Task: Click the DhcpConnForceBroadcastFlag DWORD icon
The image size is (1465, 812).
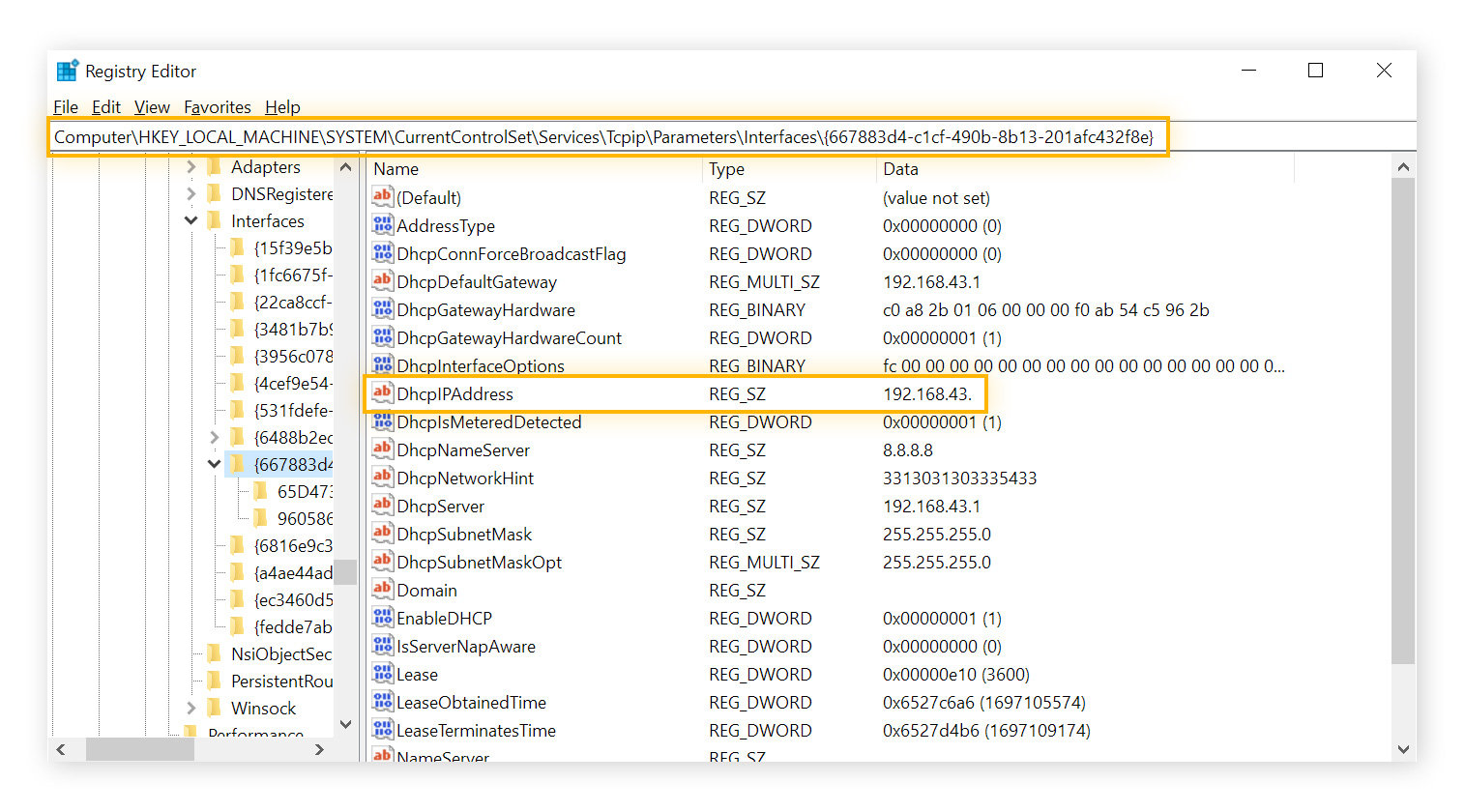Action: point(383,253)
